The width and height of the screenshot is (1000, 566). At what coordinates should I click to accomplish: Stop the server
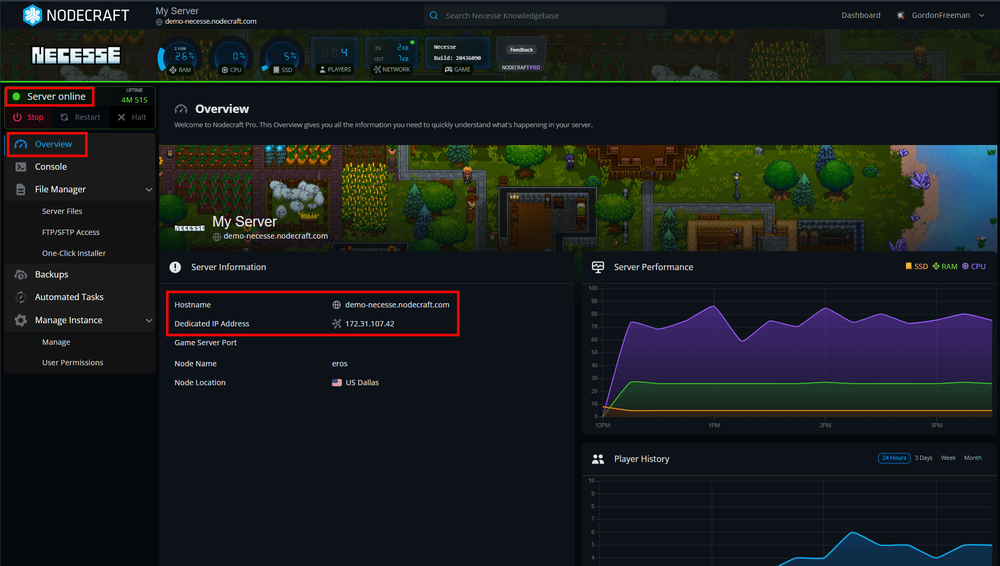29,117
